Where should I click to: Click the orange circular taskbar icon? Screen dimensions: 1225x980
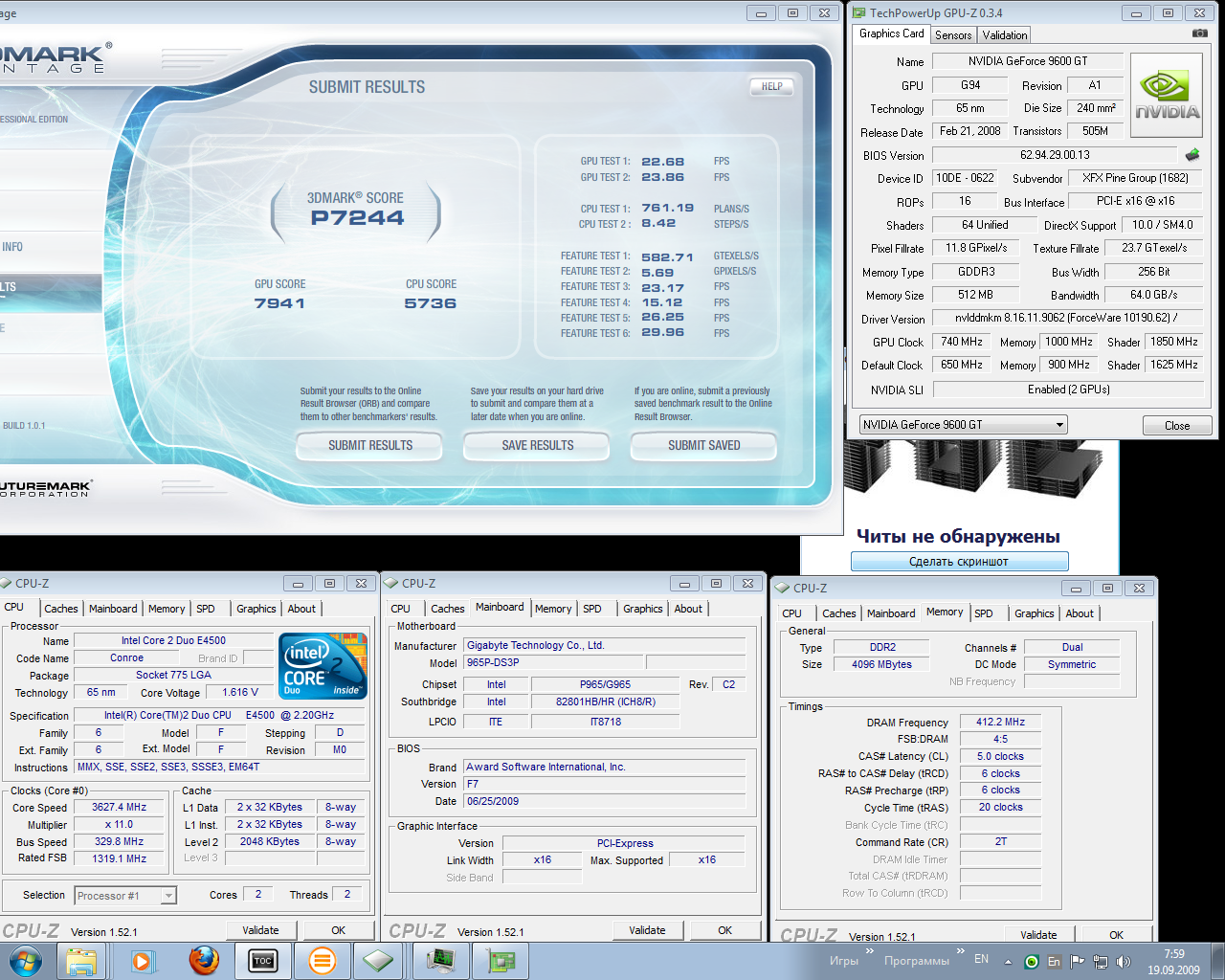pyautogui.click(x=323, y=961)
